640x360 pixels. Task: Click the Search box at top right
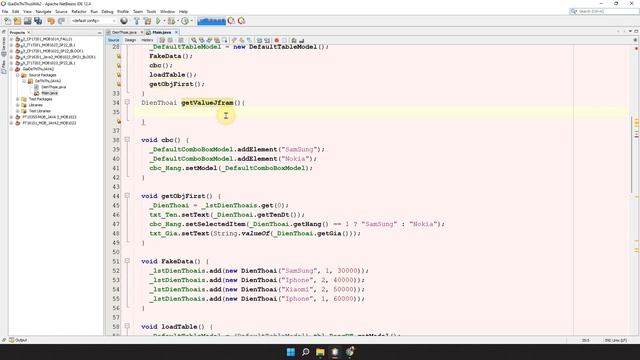click(604, 11)
